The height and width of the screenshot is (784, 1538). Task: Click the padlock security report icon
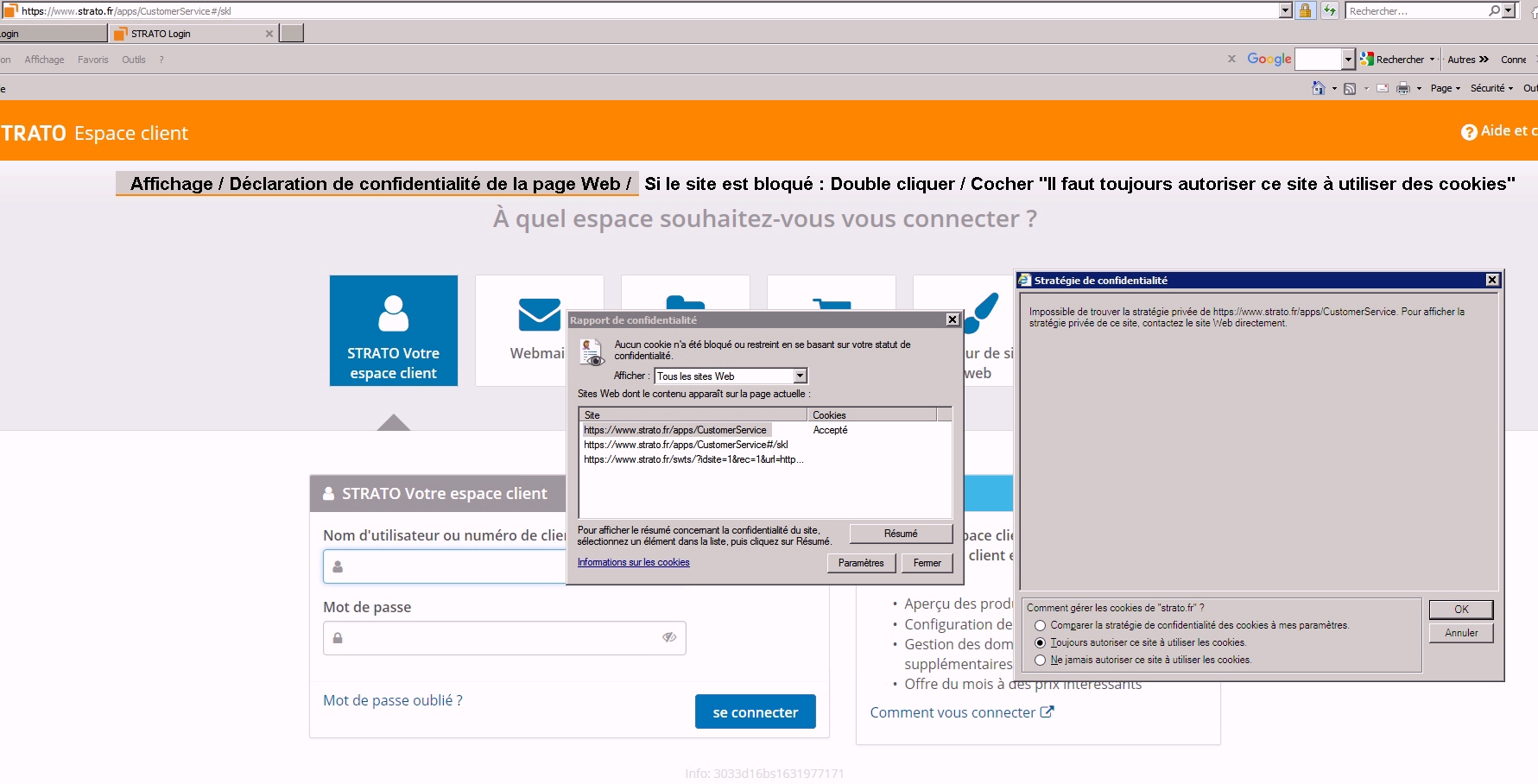(1306, 10)
